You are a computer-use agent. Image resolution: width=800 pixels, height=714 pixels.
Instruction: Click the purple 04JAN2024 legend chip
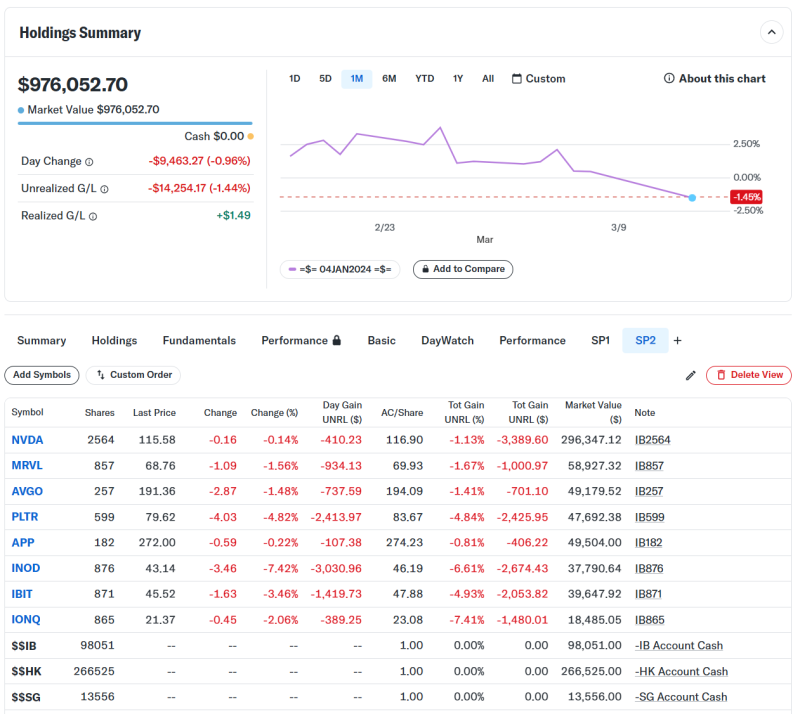point(340,269)
